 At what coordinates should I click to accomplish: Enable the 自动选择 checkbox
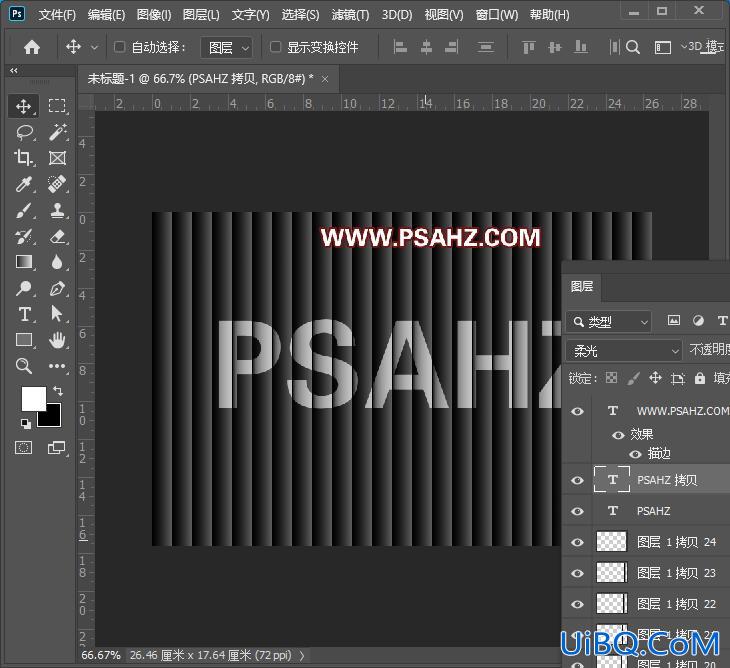tap(119, 47)
